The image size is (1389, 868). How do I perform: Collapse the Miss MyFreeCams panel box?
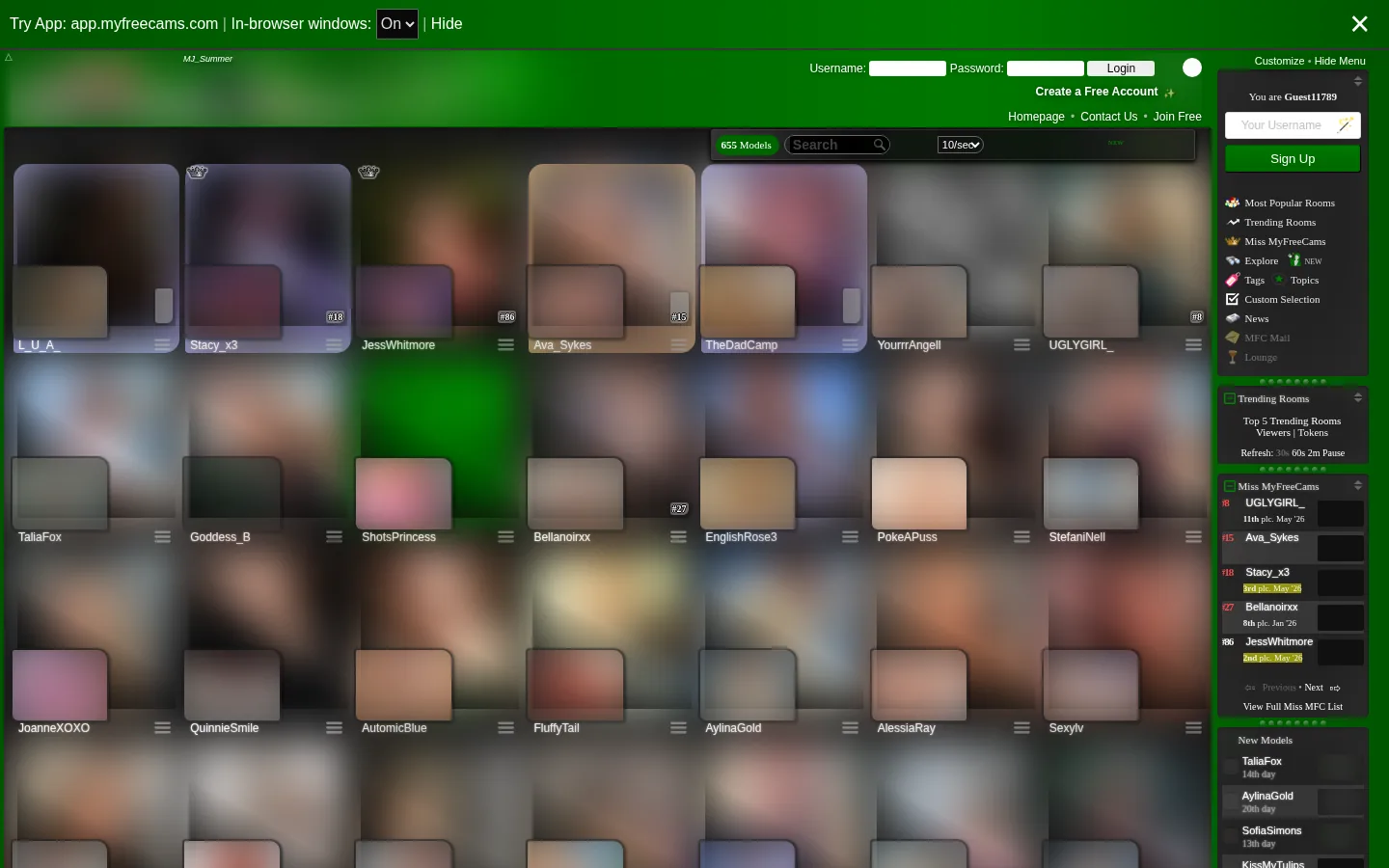coord(1230,486)
